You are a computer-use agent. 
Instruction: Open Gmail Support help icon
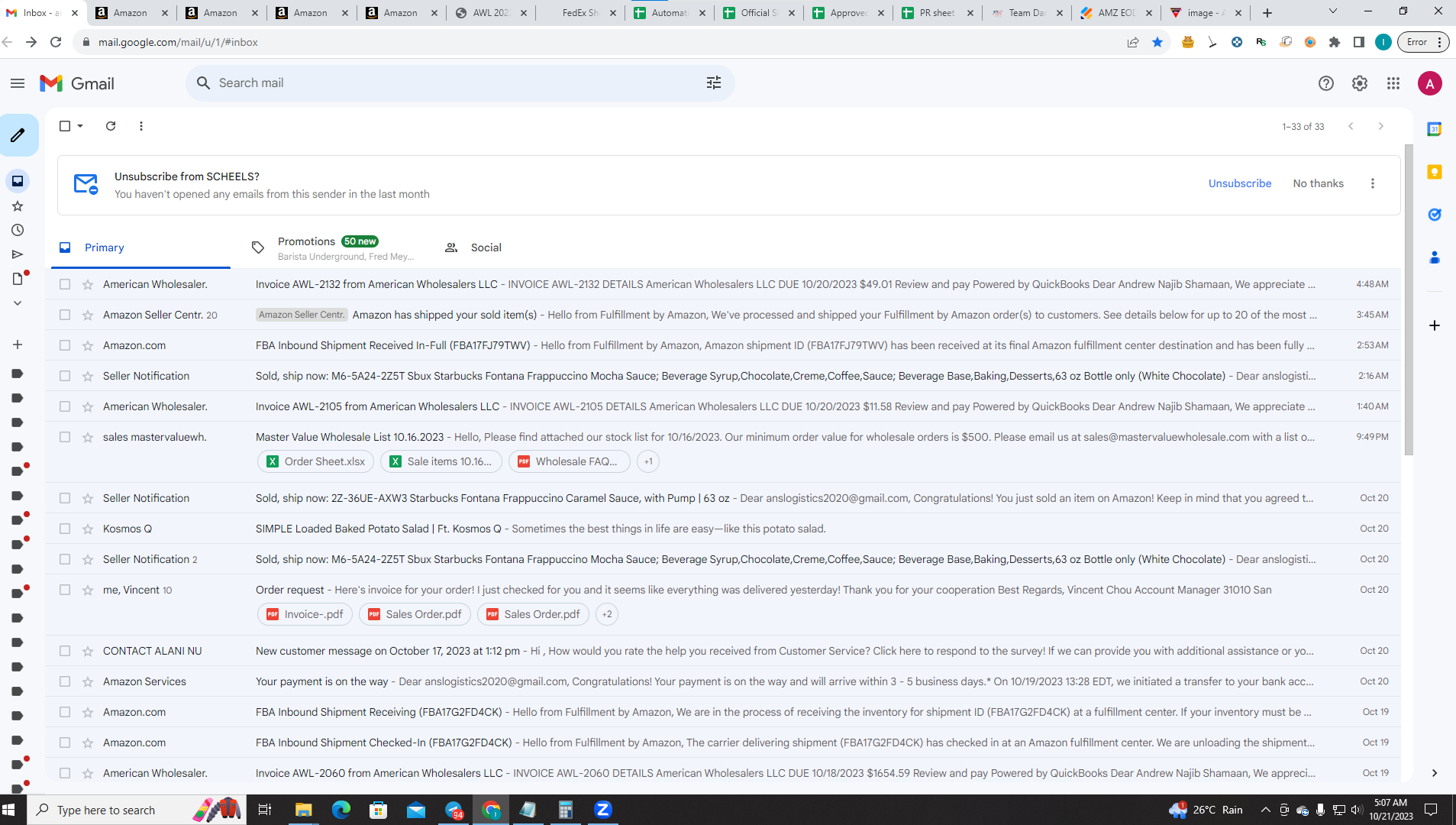(x=1326, y=83)
